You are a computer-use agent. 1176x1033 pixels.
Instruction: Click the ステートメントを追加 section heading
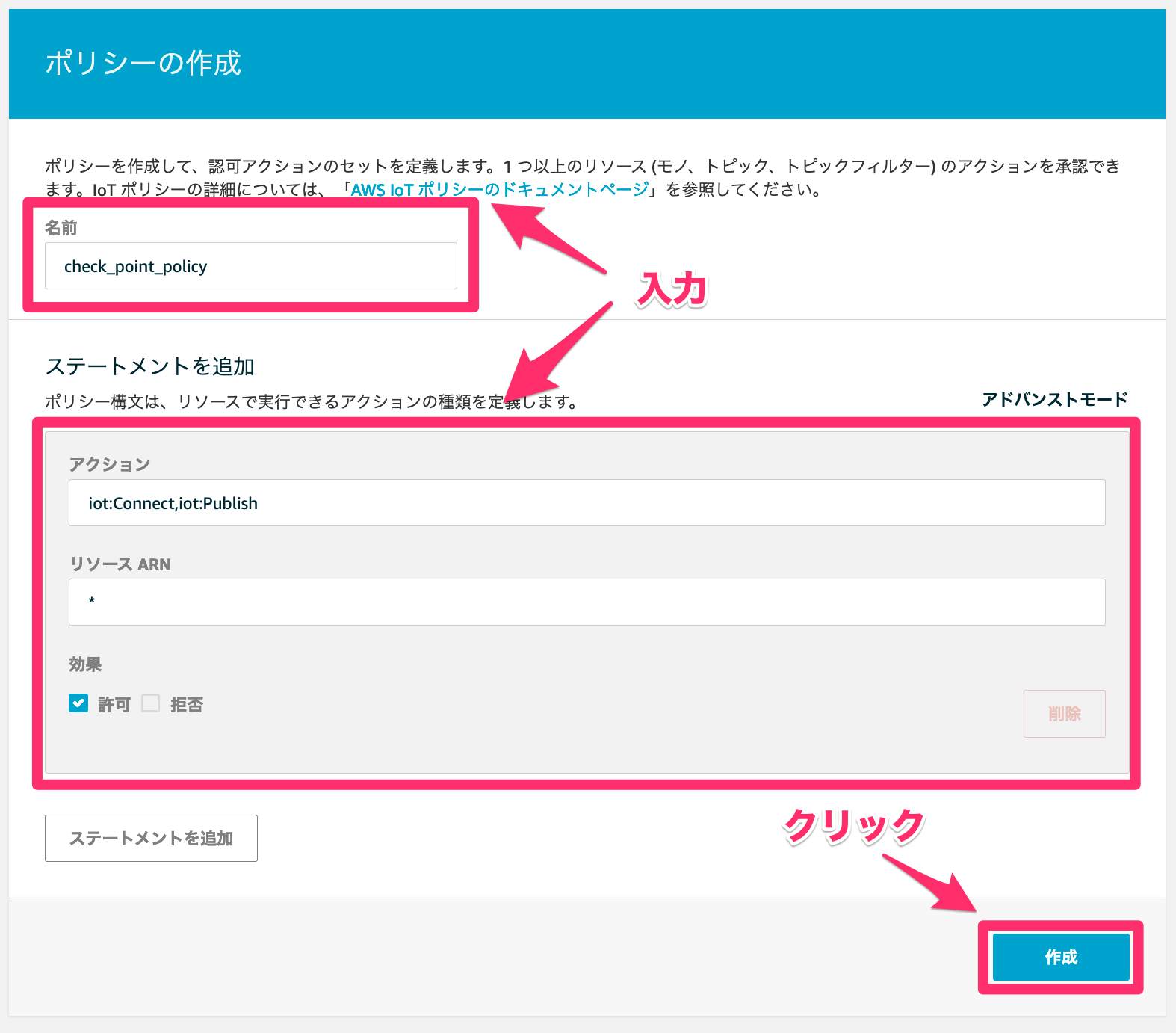pyautogui.click(x=150, y=366)
